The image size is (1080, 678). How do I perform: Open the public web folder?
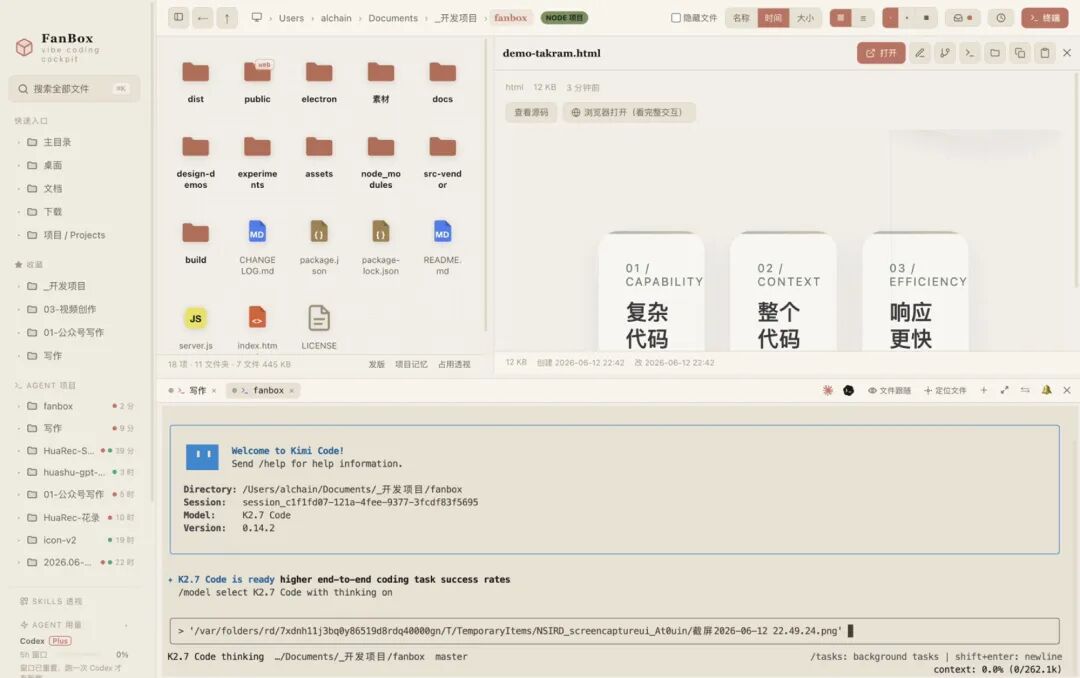257,81
